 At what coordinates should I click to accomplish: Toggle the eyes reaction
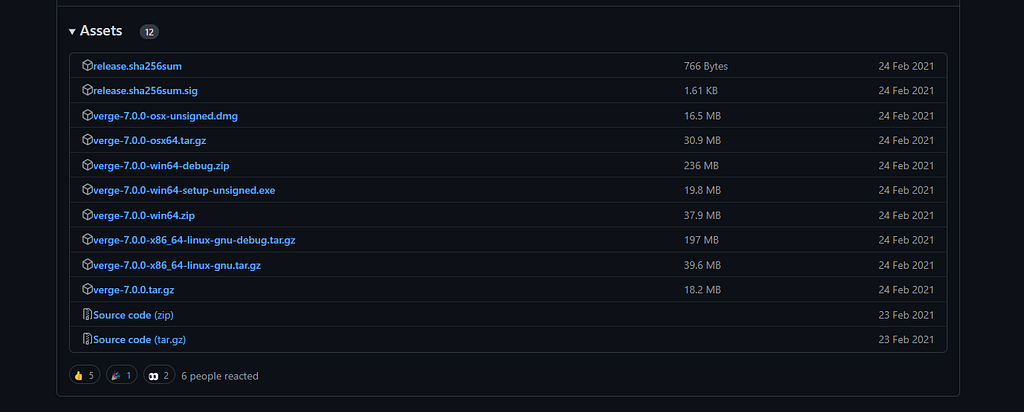[159, 375]
